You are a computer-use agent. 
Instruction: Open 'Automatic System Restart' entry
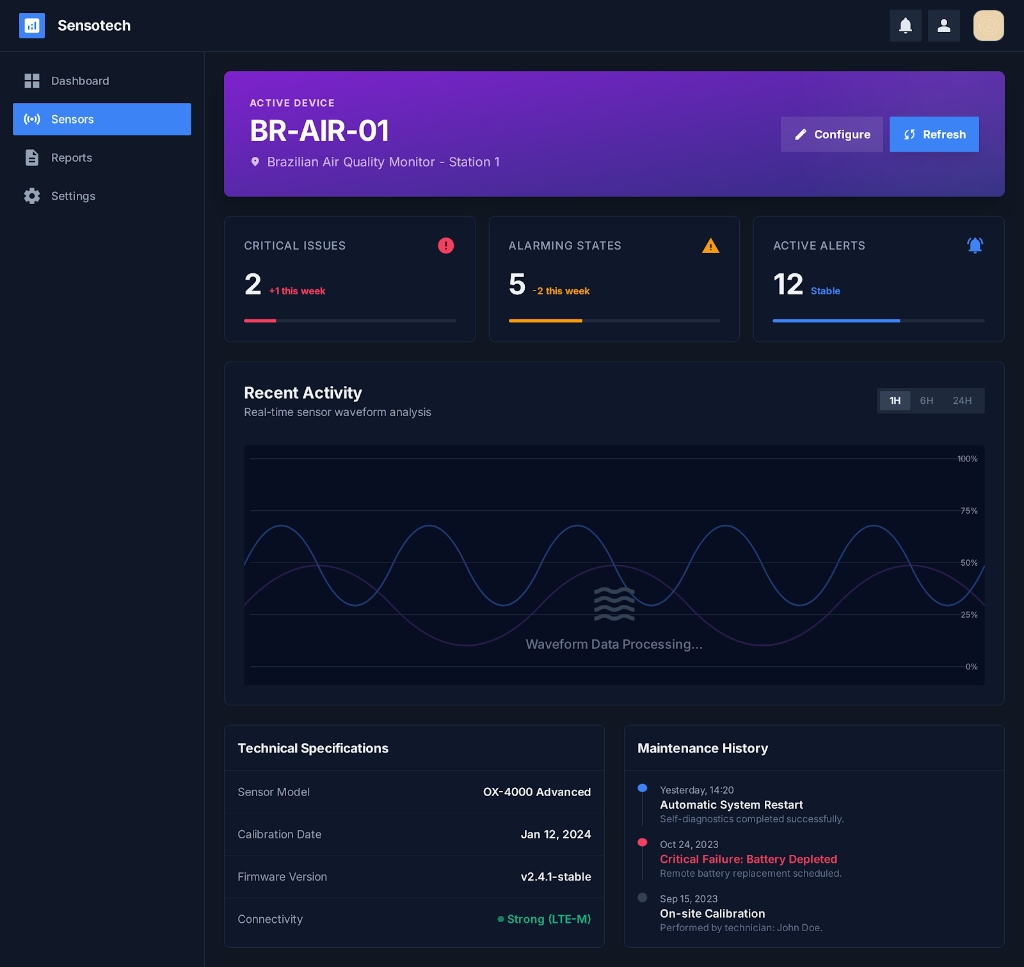(x=731, y=805)
